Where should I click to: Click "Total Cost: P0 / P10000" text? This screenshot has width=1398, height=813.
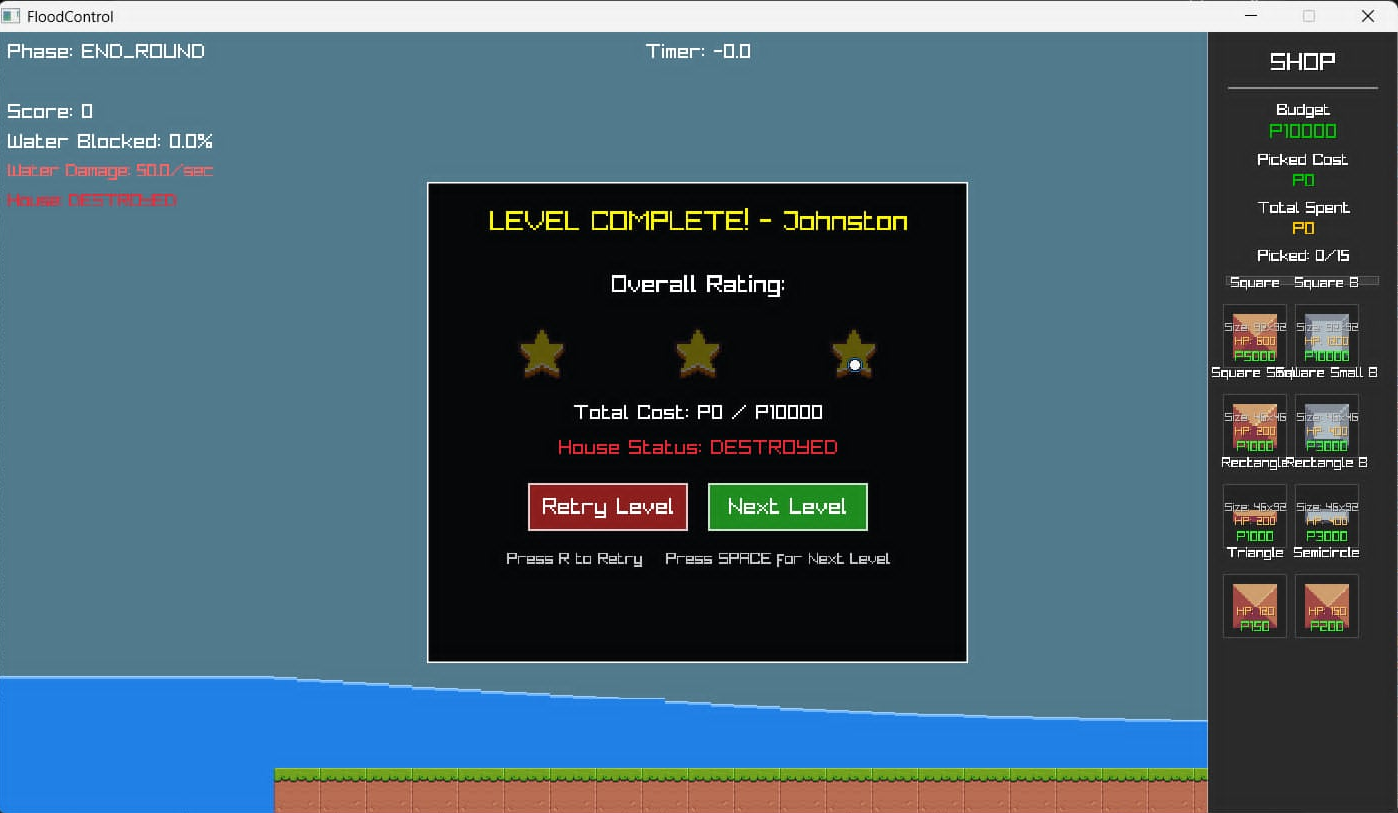(x=698, y=412)
